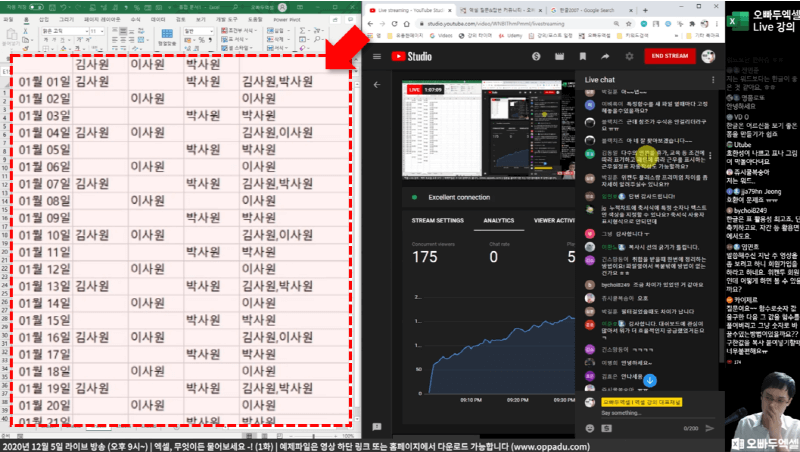800x452 pixels.
Task: Open the ANALYTICS tab
Action: click(x=499, y=220)
